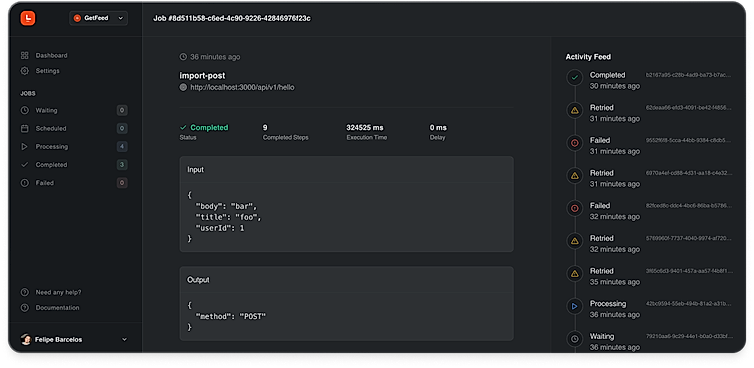
Task: Click the Activity Feed heading
Action: [x=588, y=57]
